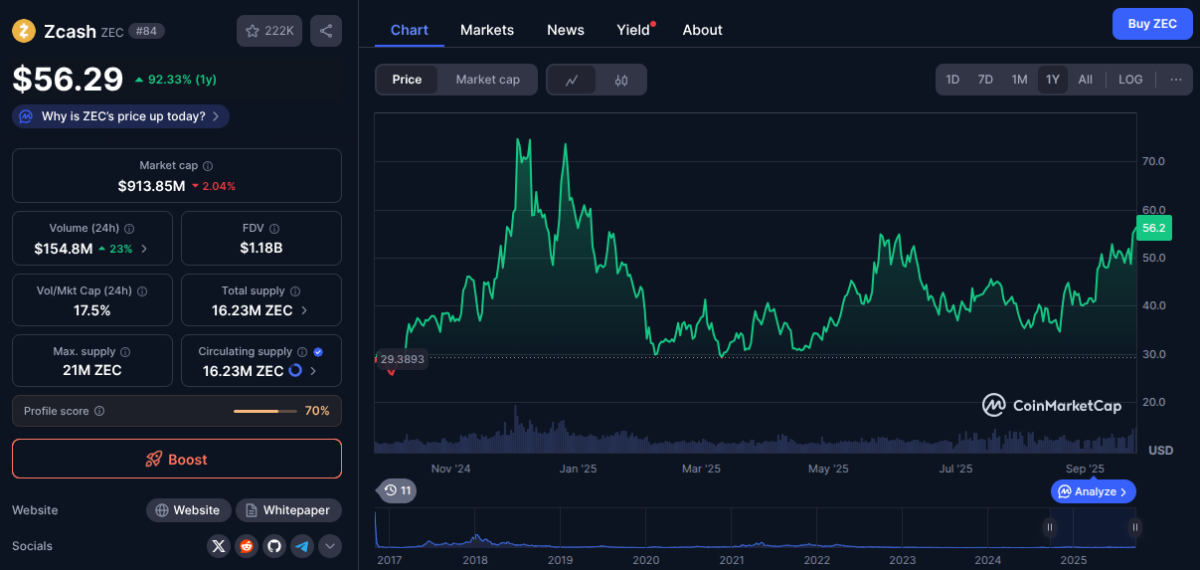Click Vol/Mkt Cap info icon

[142, 291]
